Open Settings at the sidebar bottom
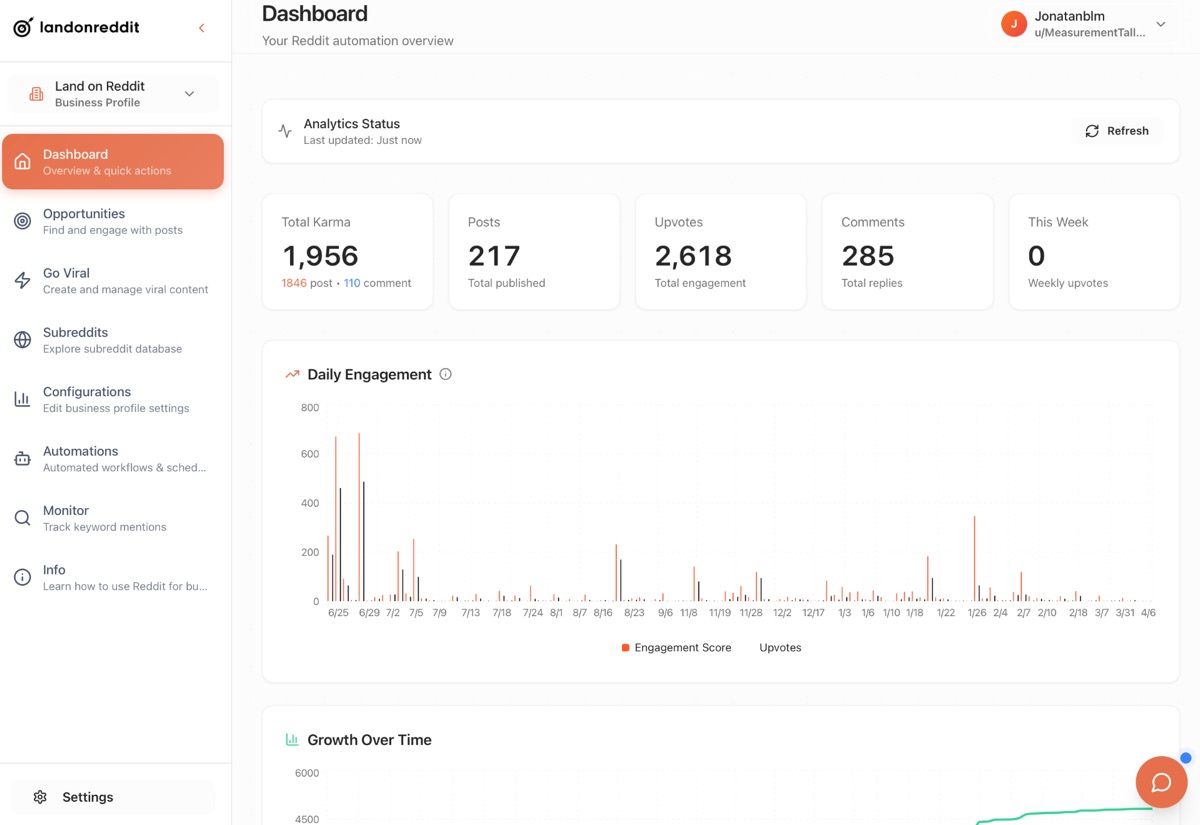 (113, 797)
